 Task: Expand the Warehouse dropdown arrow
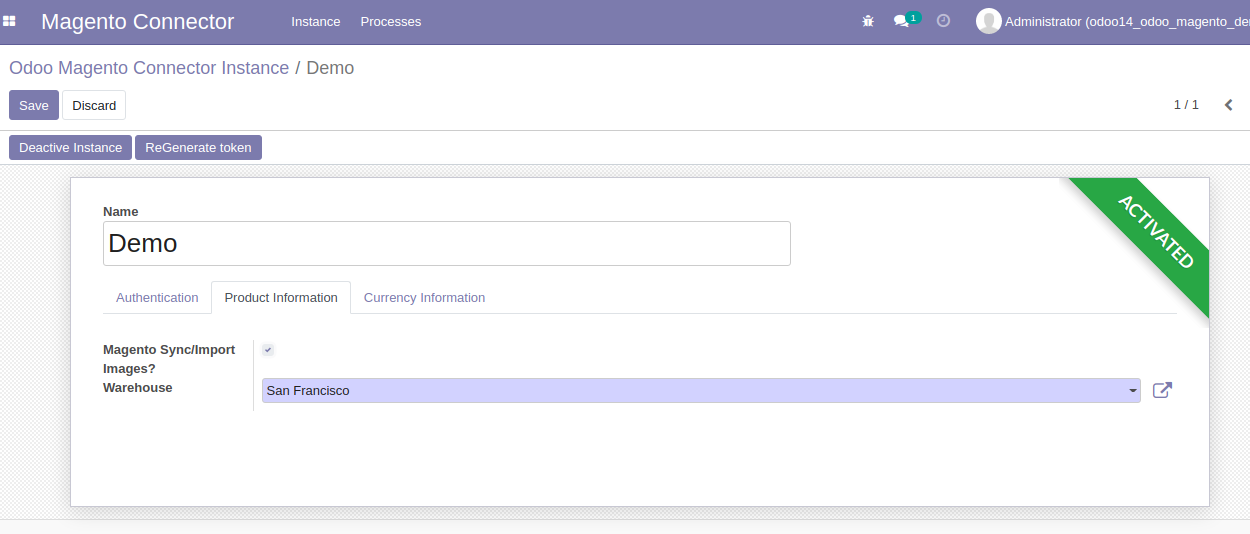[1133, 391]
